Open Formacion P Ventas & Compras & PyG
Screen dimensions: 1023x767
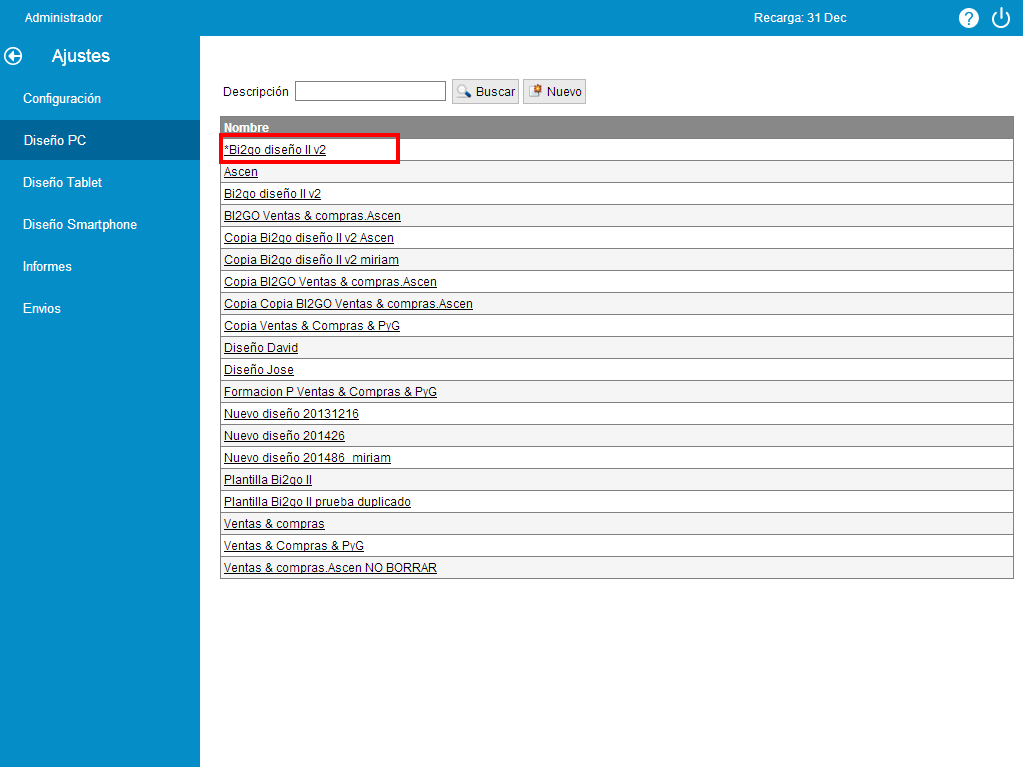coord(330,392)
